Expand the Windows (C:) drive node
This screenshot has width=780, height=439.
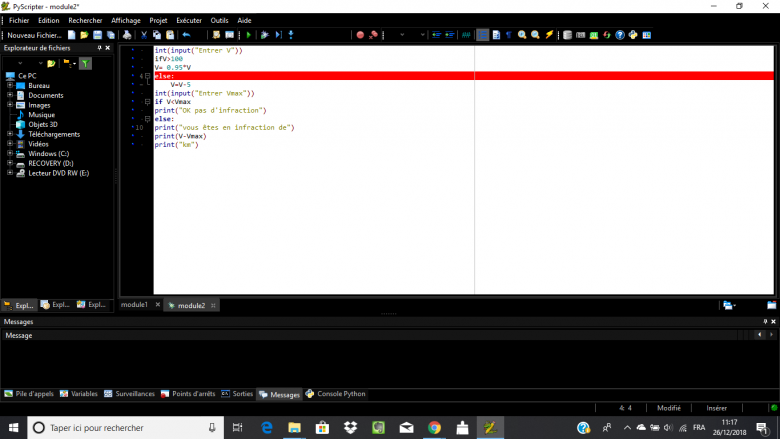click(10, 153)
